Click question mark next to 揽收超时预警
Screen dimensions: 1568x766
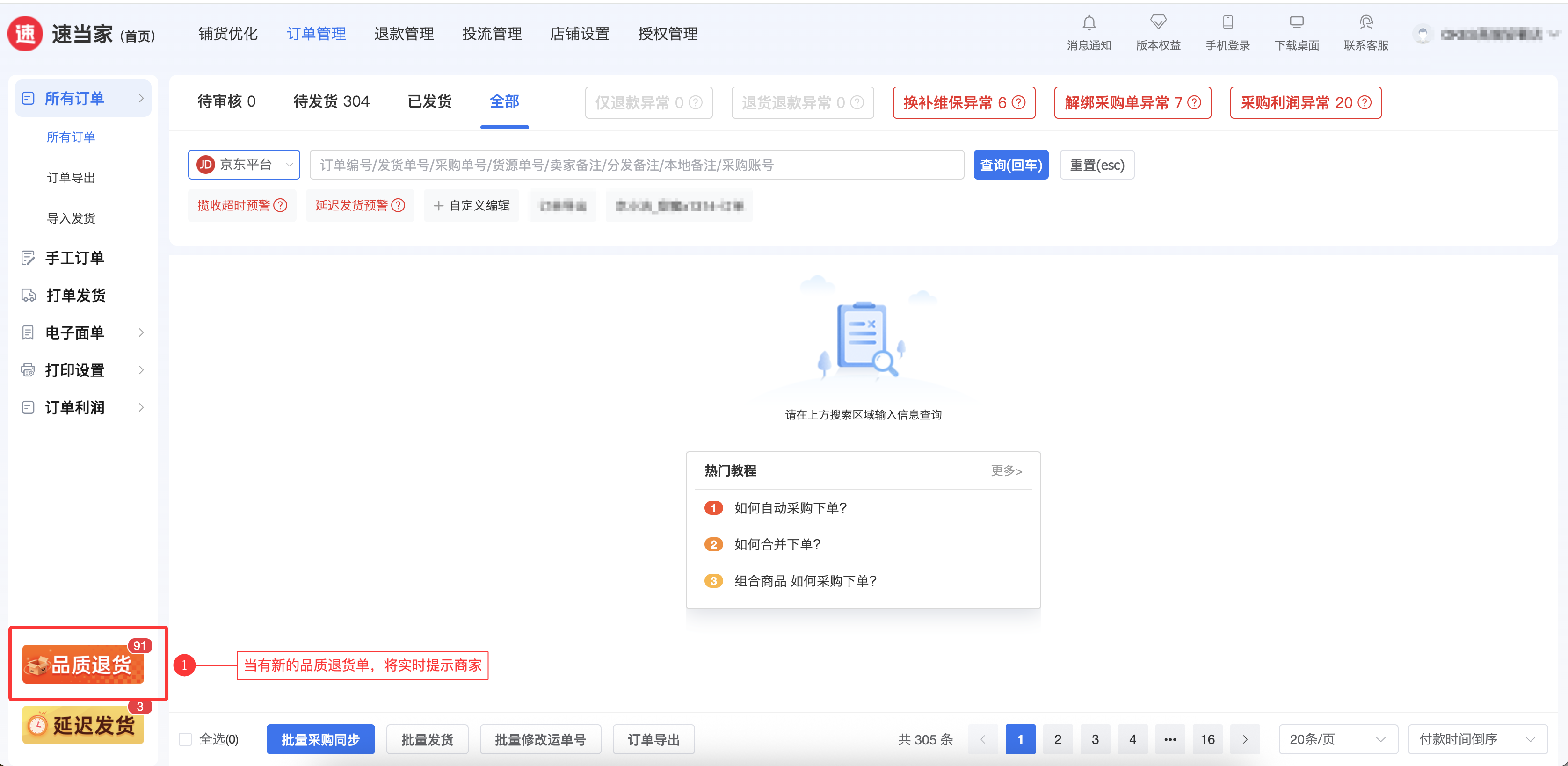281,206
